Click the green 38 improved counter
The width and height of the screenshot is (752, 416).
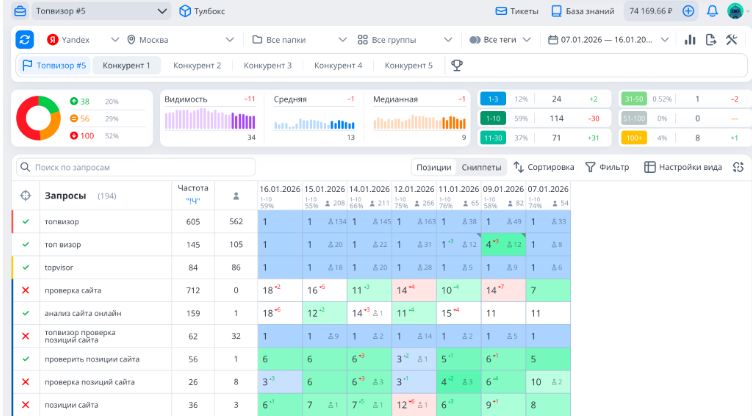coord(80,101)
